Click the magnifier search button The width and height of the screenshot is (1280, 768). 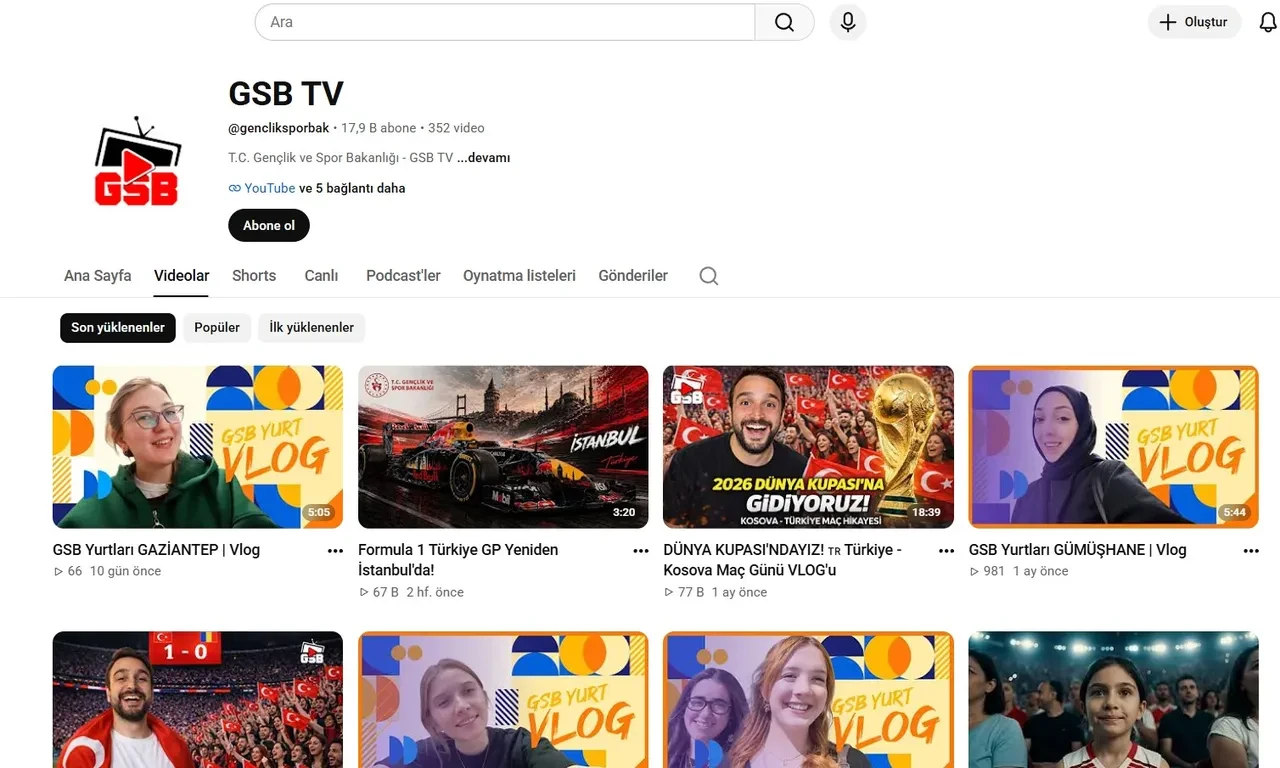point(784,22)
